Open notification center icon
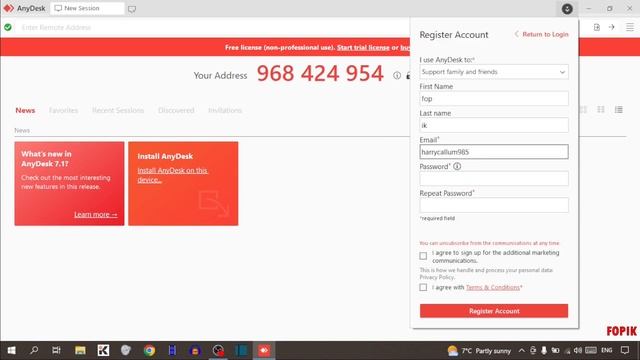The width and height of the screenshot is (640, 360). pos(625,350)
